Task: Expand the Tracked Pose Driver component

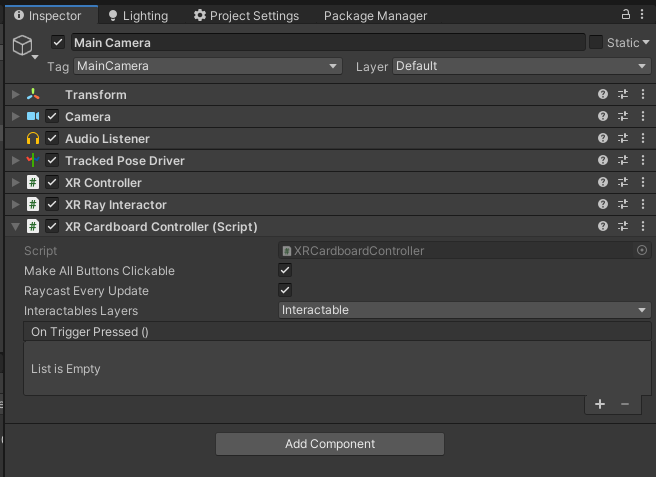Action: point(15,160)
